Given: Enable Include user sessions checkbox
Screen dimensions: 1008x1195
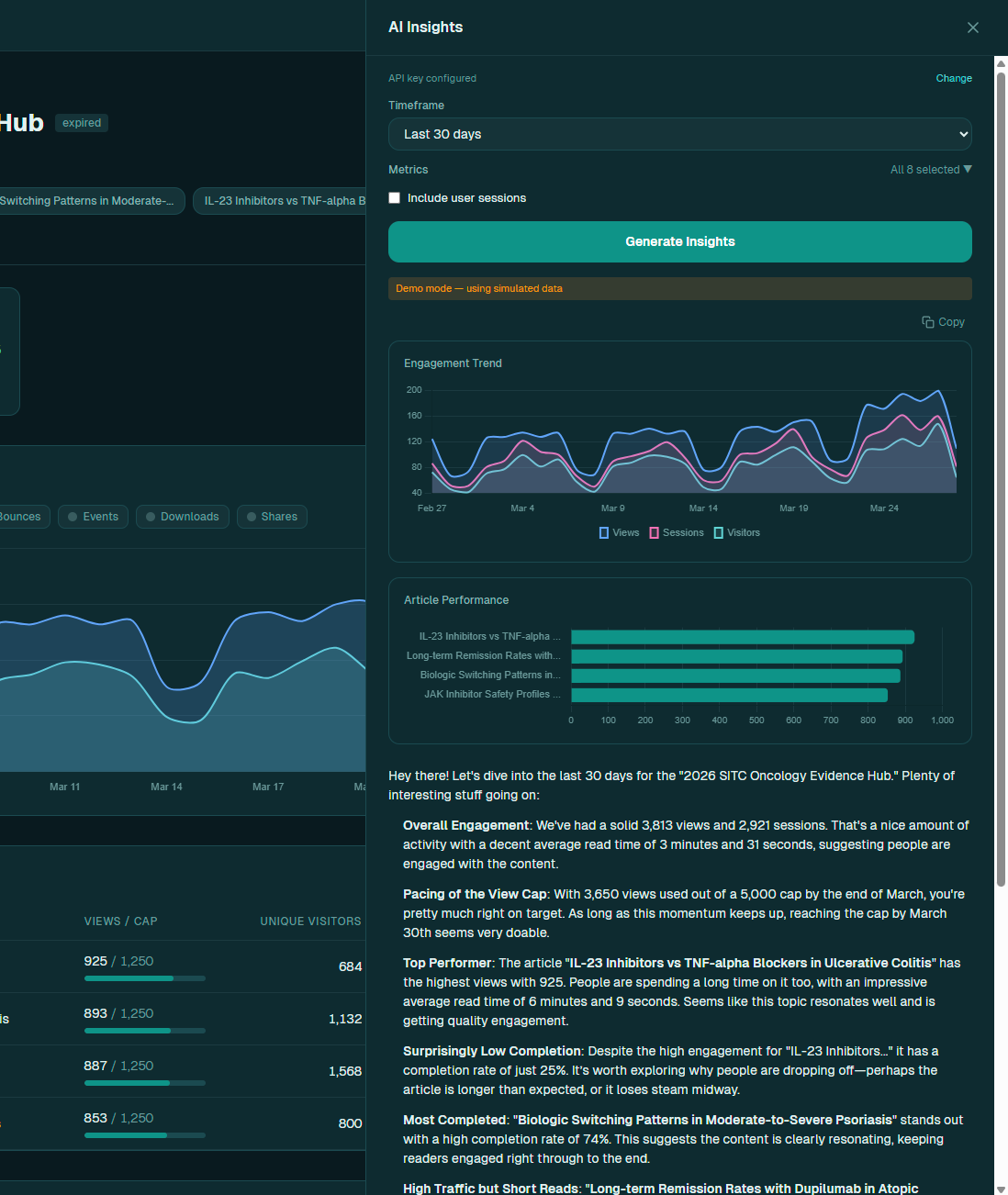Looking at the screenshot, I should pyautogui.click(x=394, y=198).
